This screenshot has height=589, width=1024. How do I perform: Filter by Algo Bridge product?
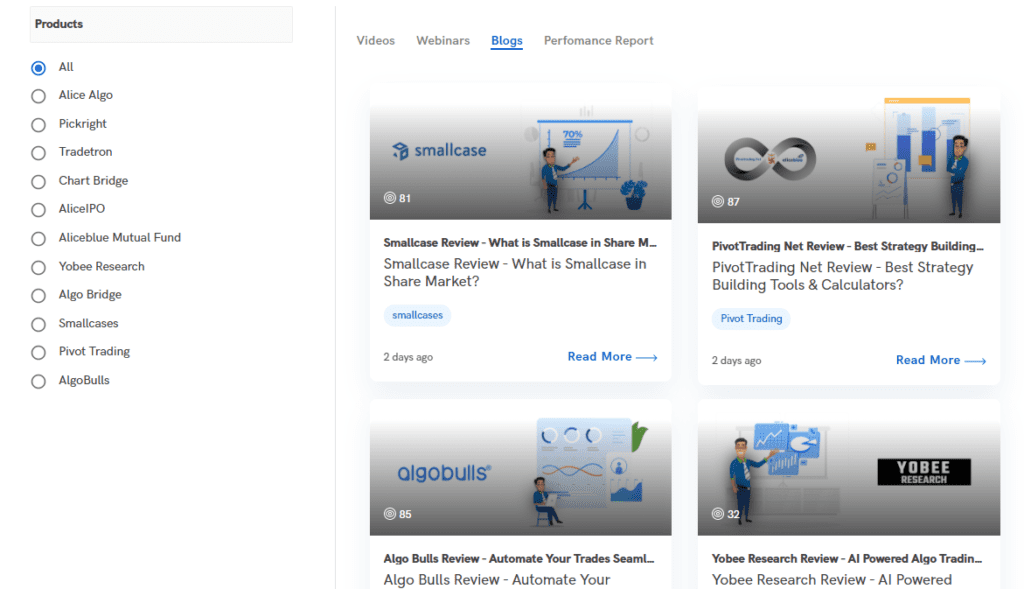tap(39, 296)
